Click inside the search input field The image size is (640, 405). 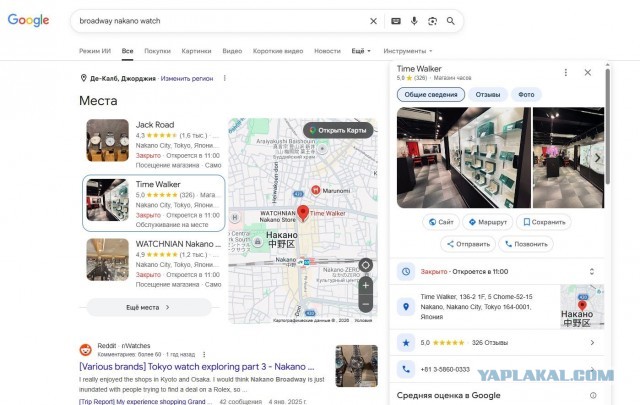[x=220, y=21]
